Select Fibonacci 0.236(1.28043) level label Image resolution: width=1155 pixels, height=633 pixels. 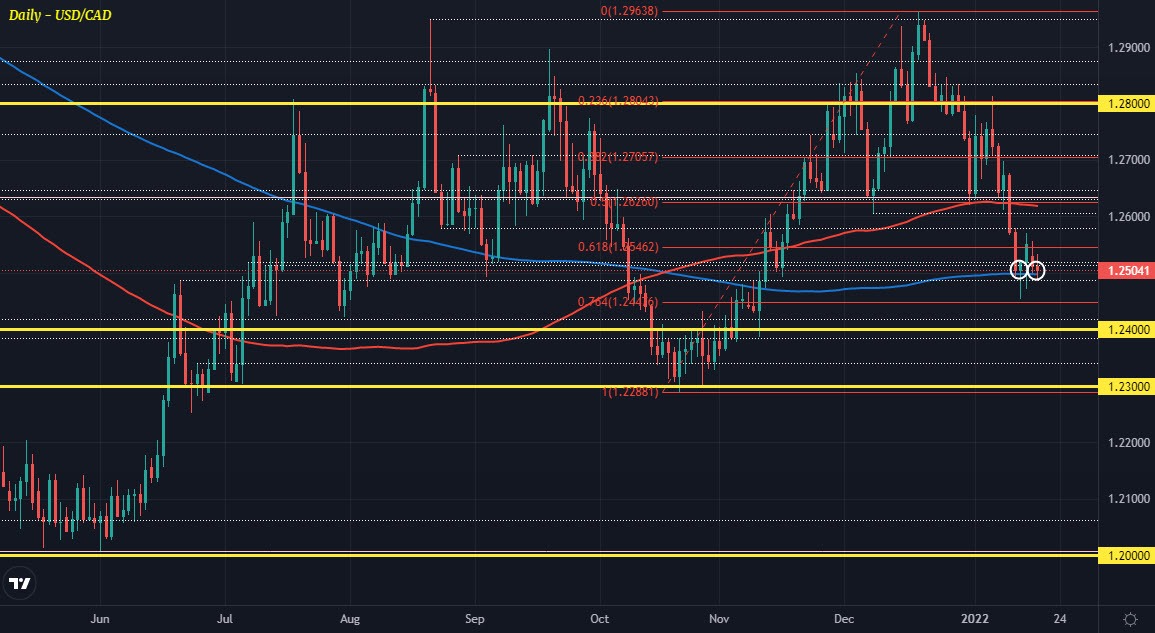tap(618, 100)
